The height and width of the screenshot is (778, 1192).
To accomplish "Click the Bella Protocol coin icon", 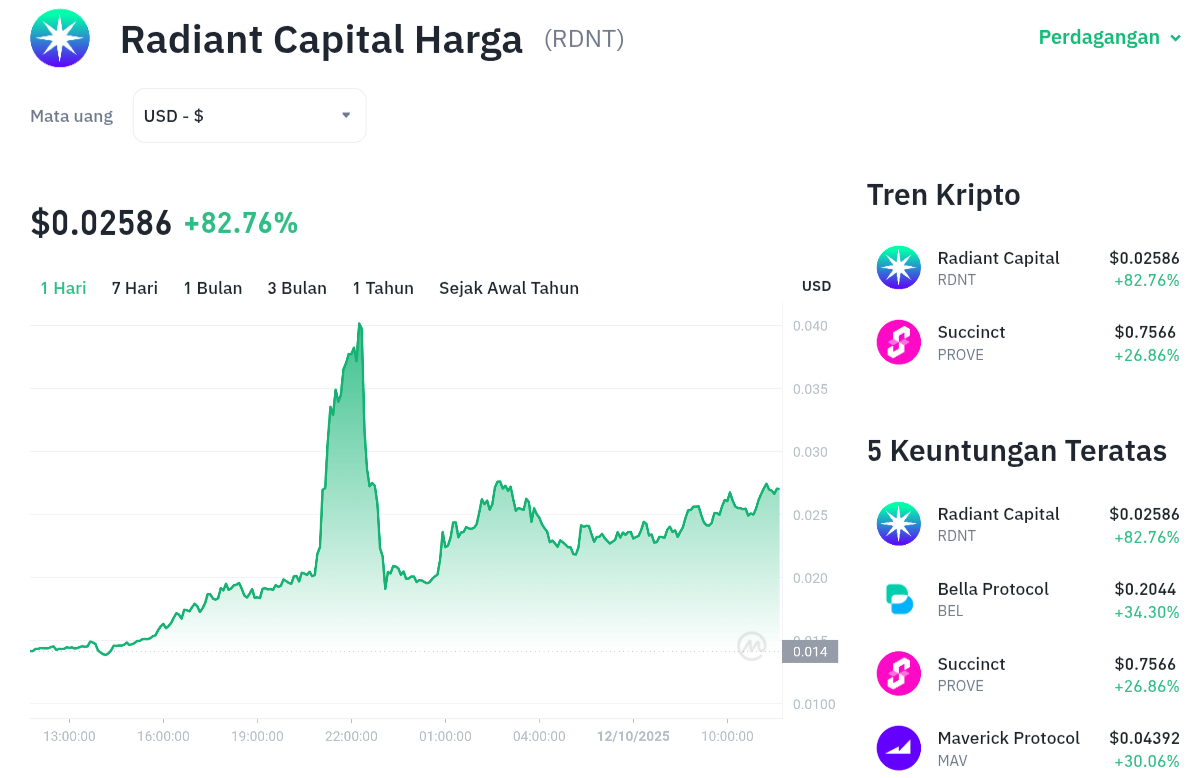I will click(x=898, y=598).
